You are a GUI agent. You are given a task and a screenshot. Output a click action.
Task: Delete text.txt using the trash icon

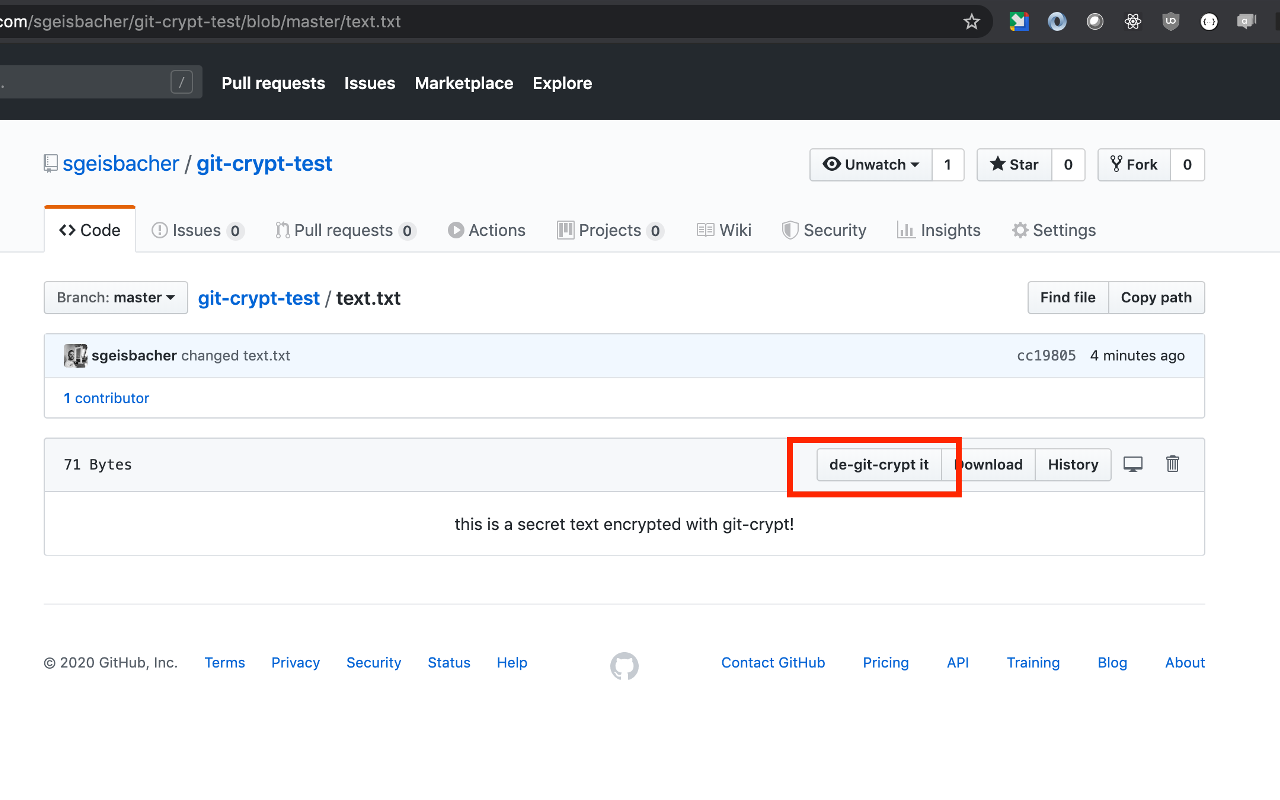(1172, 463)
